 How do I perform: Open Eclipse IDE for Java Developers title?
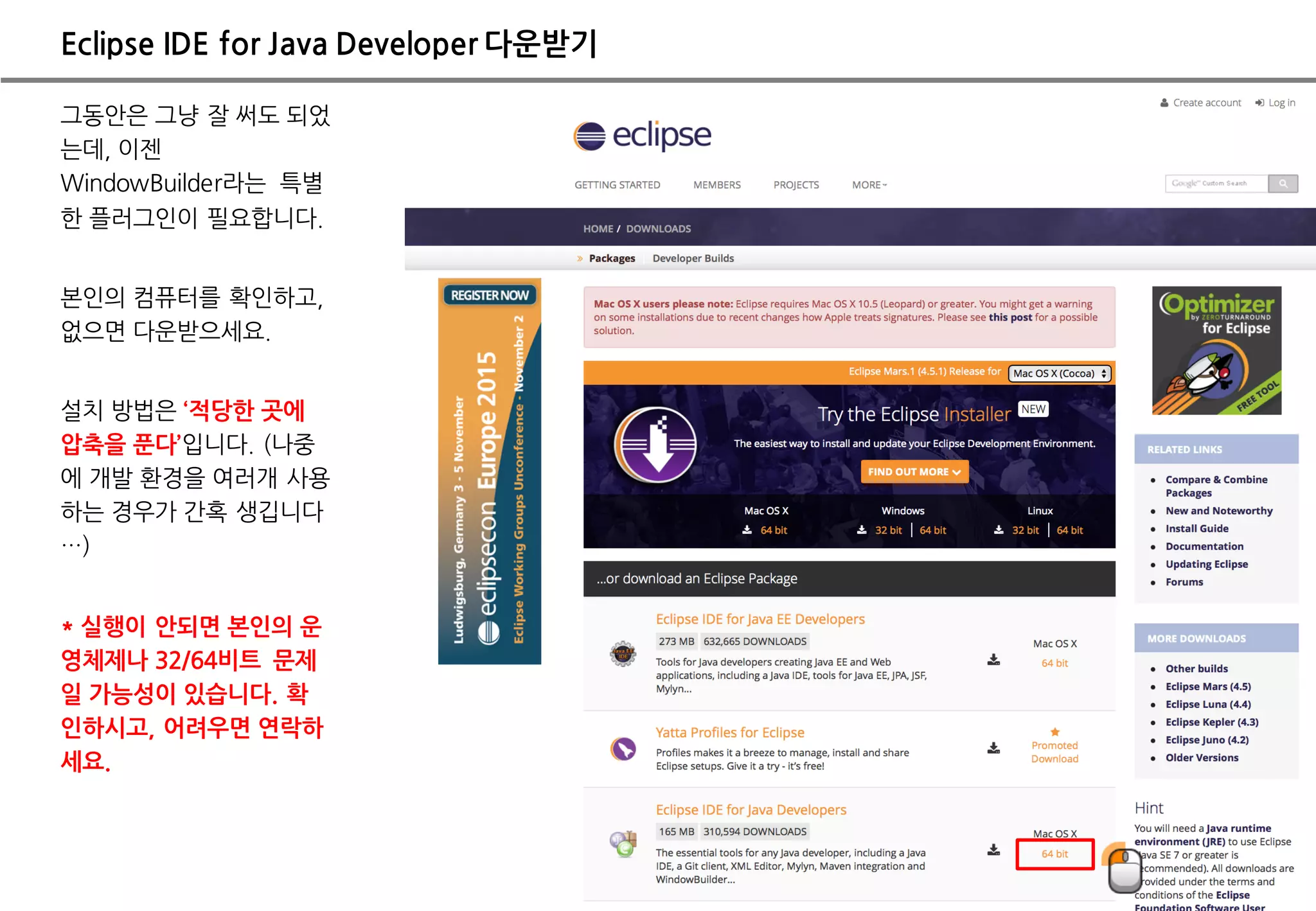click(751, 810)
